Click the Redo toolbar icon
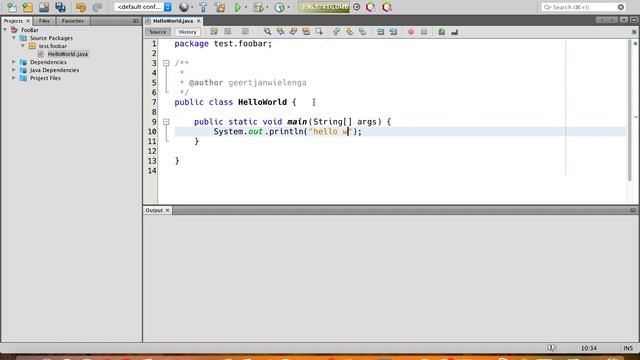 coord(97,7)
